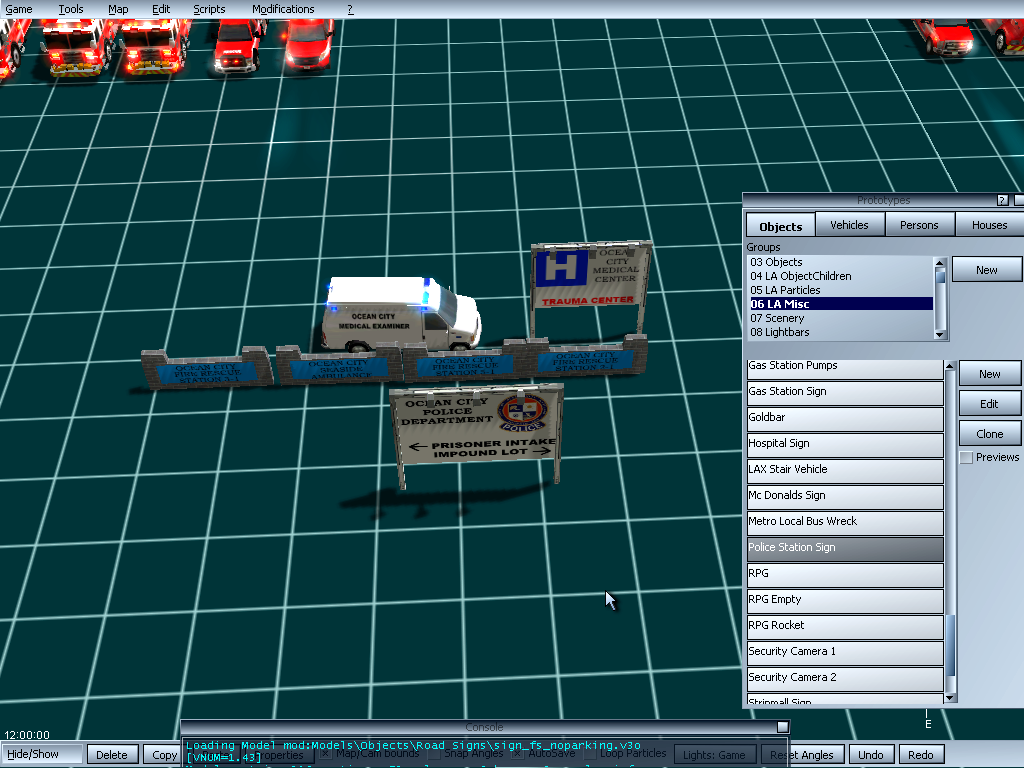
Task: Select the Police Station Sign prototype
Action: click(x=845, y=549)
